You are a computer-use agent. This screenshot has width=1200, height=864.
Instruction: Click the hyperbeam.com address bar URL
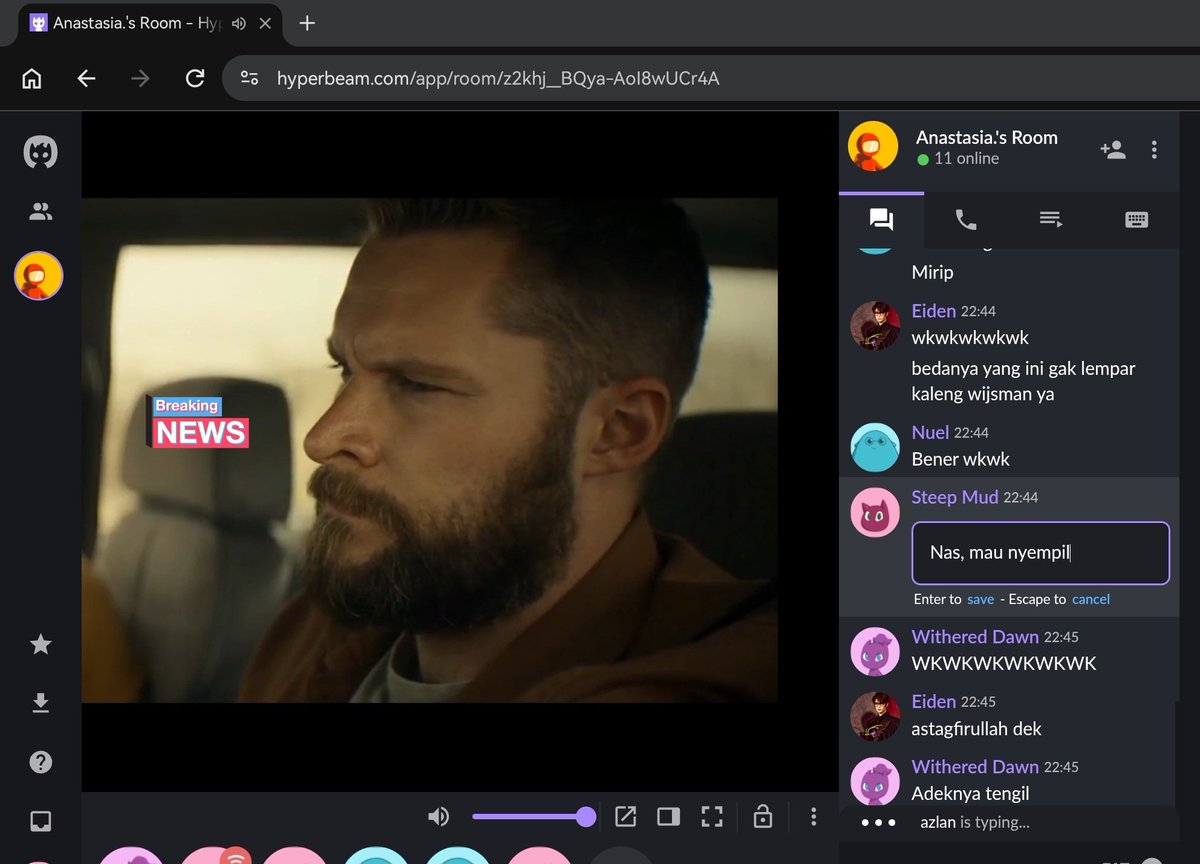[x=498, y=78]
